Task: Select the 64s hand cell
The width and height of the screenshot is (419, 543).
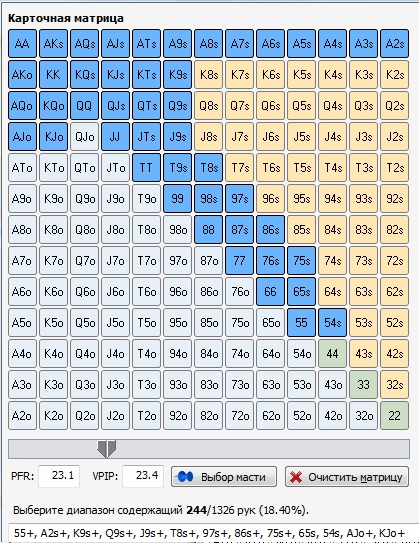Action: 332,292
